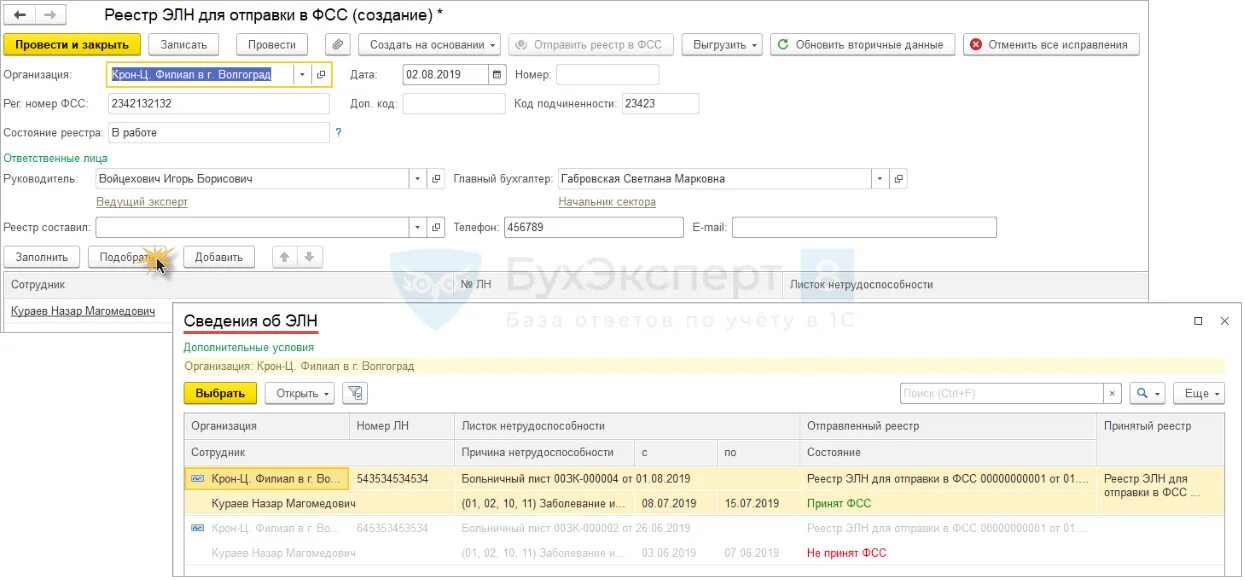Open the Еще menu in the dialog
This screenshot has width=1245, height=580.
[x=1198, y=394]
